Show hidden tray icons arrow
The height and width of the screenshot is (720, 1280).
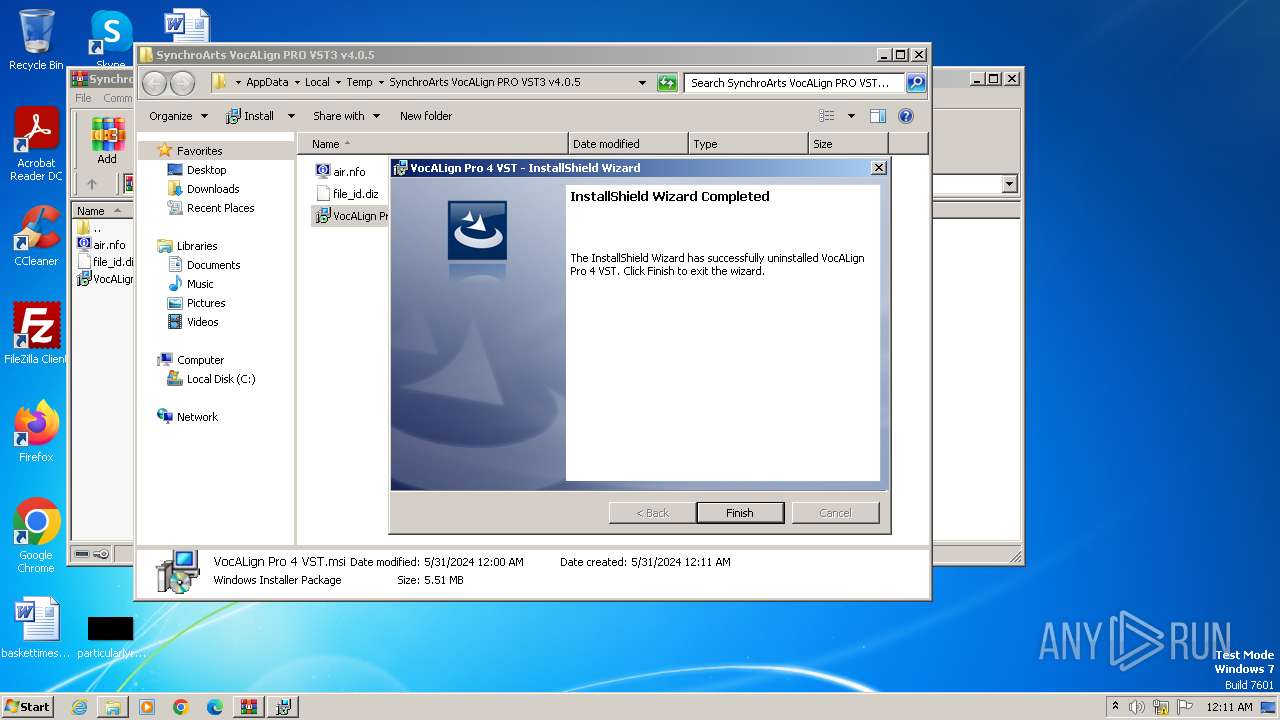click(x=1115, y=707)
